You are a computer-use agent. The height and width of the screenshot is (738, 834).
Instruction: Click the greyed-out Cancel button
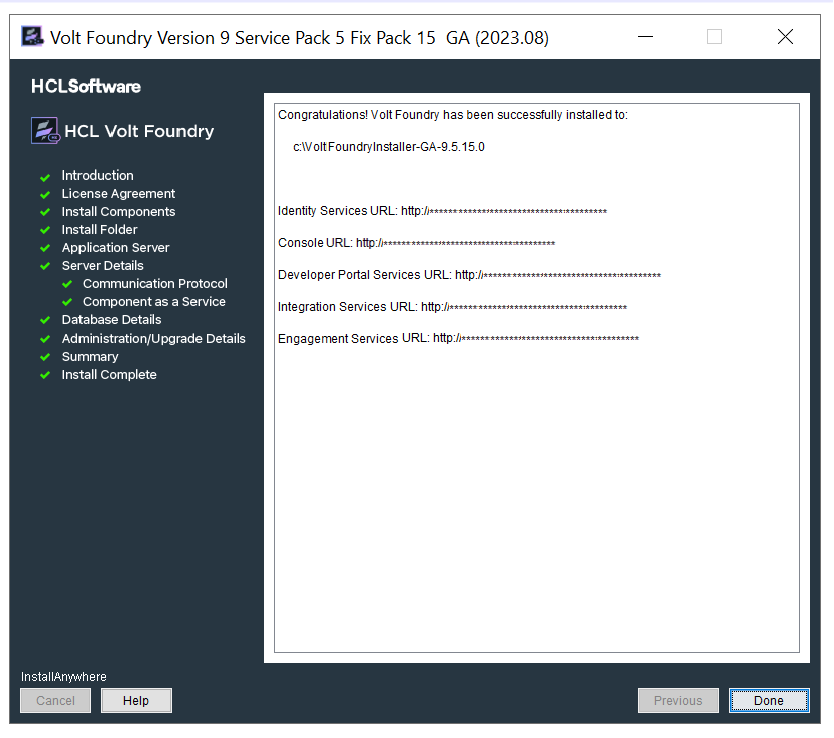point(55,700)
